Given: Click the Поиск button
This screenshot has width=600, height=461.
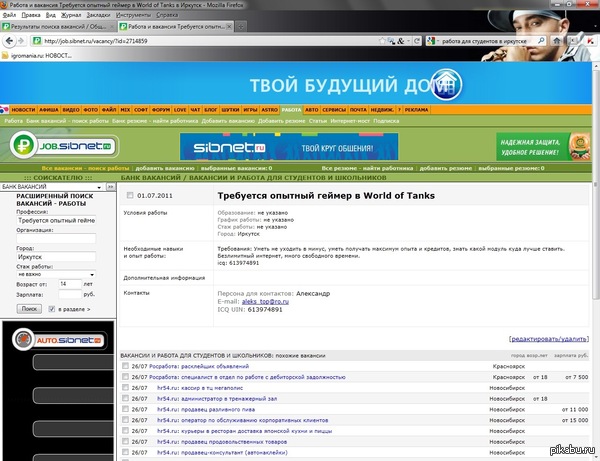Looking at the screenshot, I should 29,309.
